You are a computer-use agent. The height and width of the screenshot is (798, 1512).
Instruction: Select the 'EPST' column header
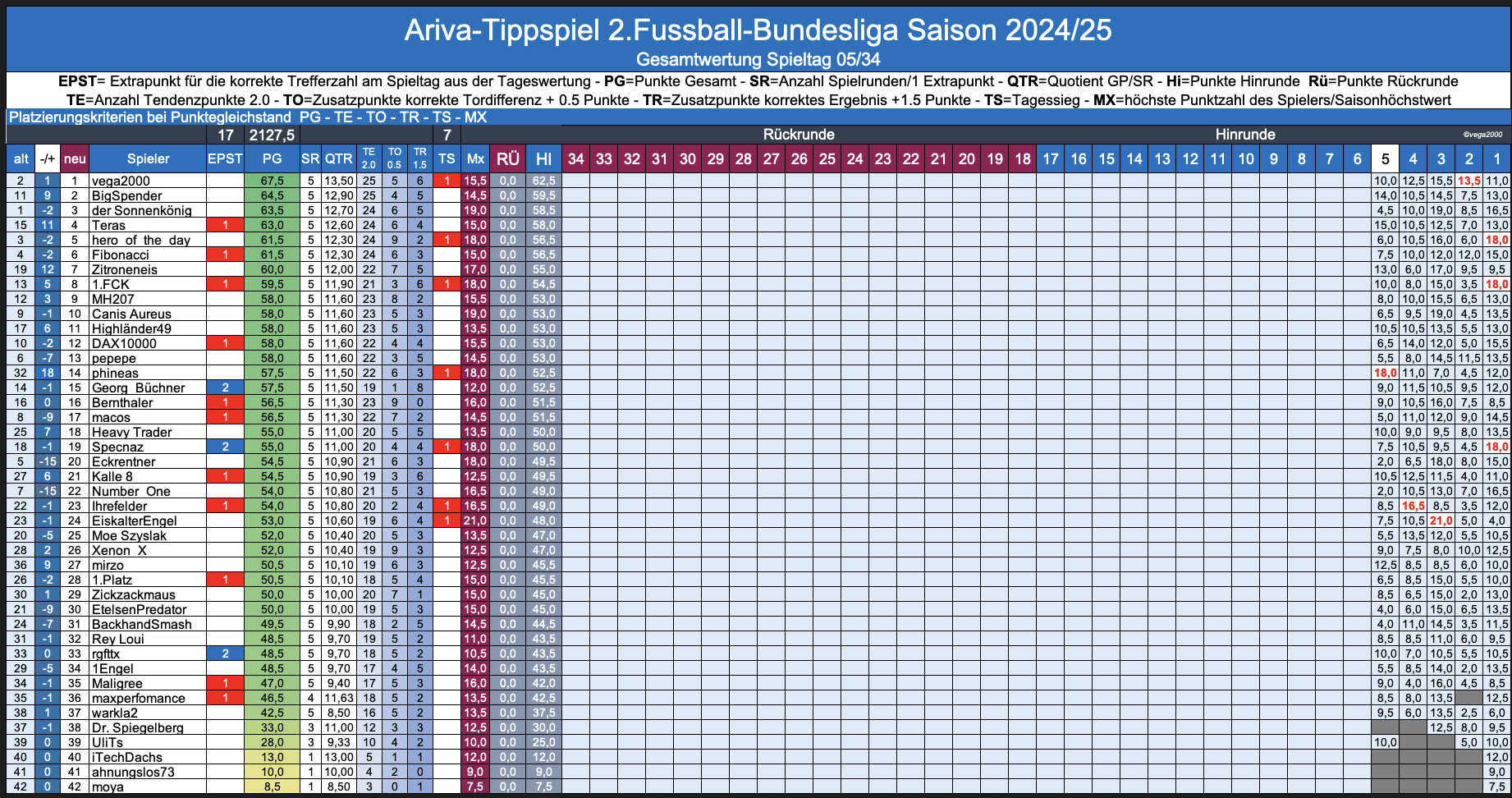tap(225, 159)
